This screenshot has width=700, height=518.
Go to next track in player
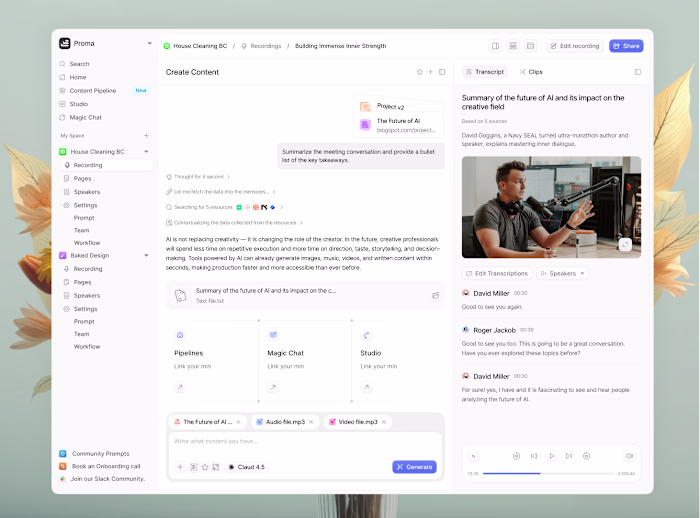click(x=569, y=456)
